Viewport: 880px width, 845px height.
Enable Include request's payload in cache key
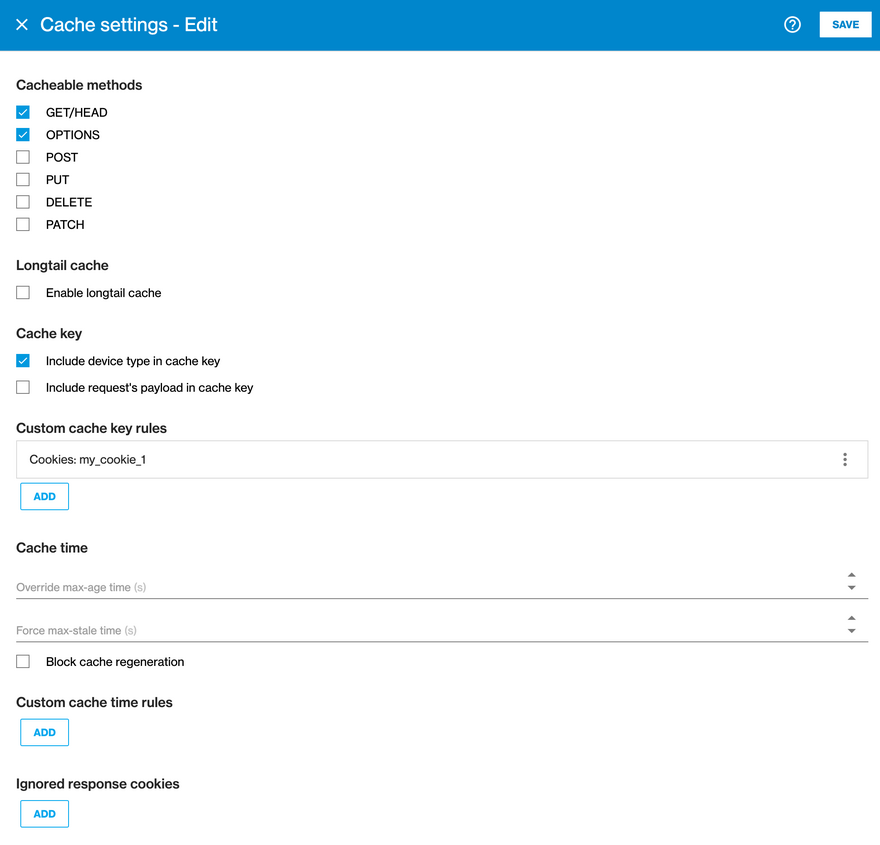[22, 387]
